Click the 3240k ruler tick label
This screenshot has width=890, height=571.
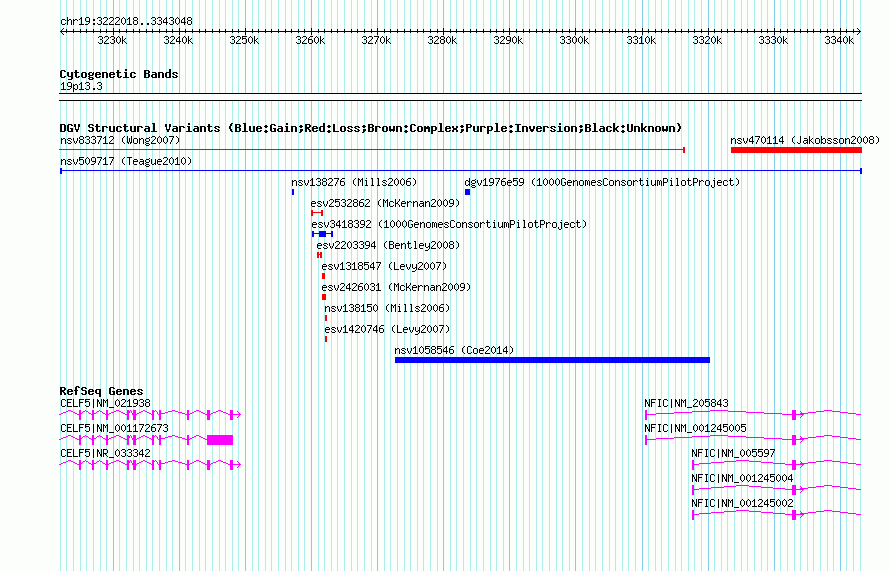point(178,40)
